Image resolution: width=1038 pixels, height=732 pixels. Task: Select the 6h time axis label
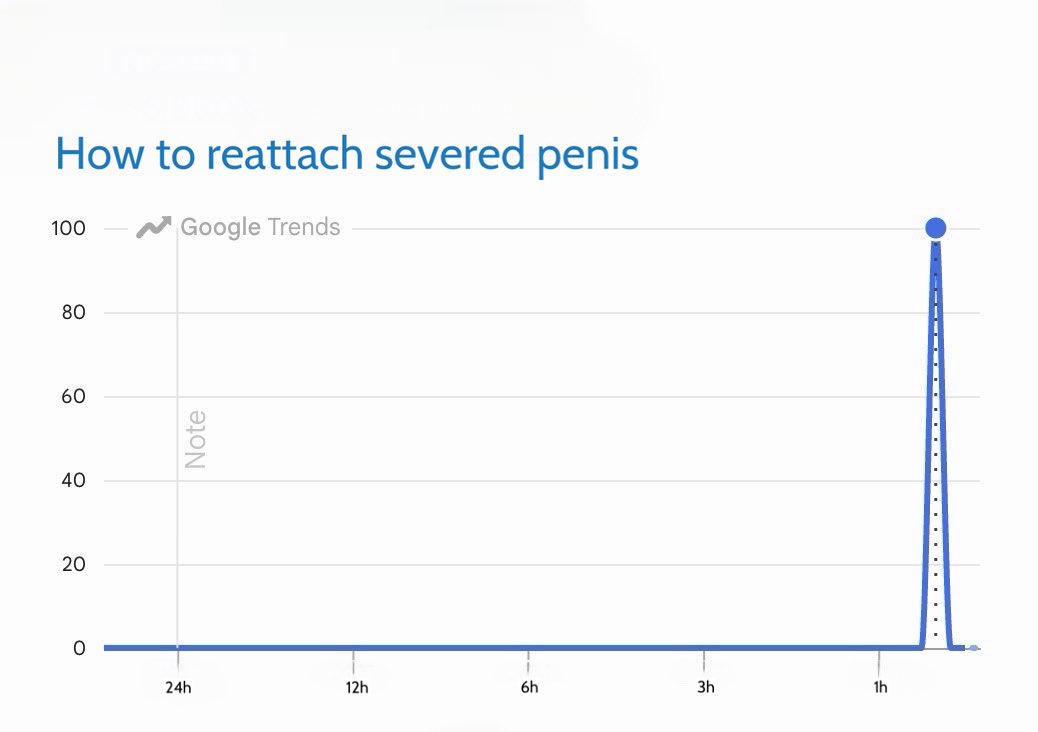point(529,688)
